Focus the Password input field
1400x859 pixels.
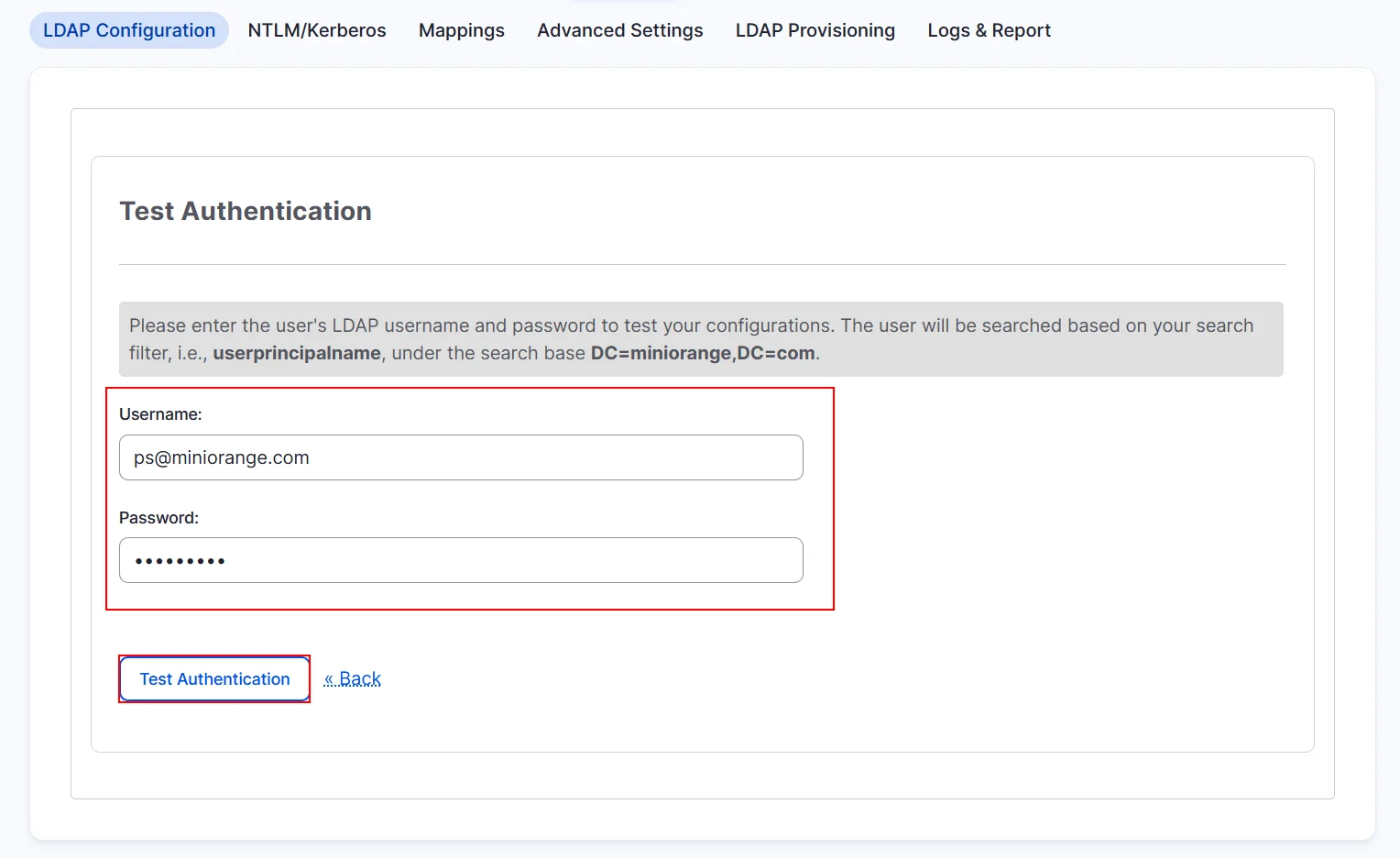pyautogui.click(x=461, y=560)
